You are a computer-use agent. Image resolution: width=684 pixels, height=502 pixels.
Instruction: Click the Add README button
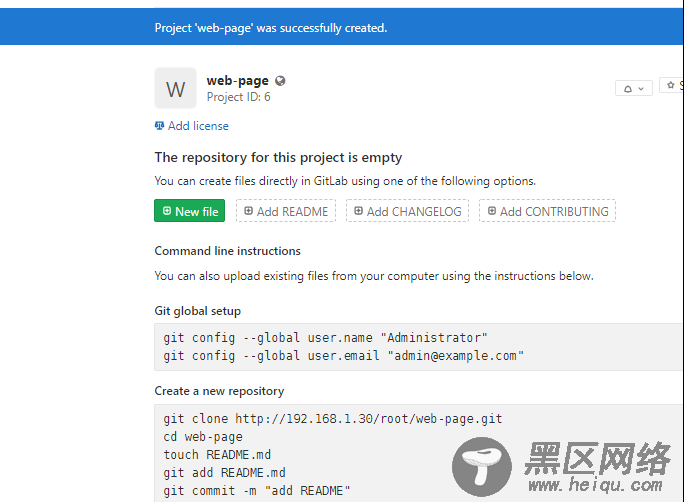coord(286,211)
